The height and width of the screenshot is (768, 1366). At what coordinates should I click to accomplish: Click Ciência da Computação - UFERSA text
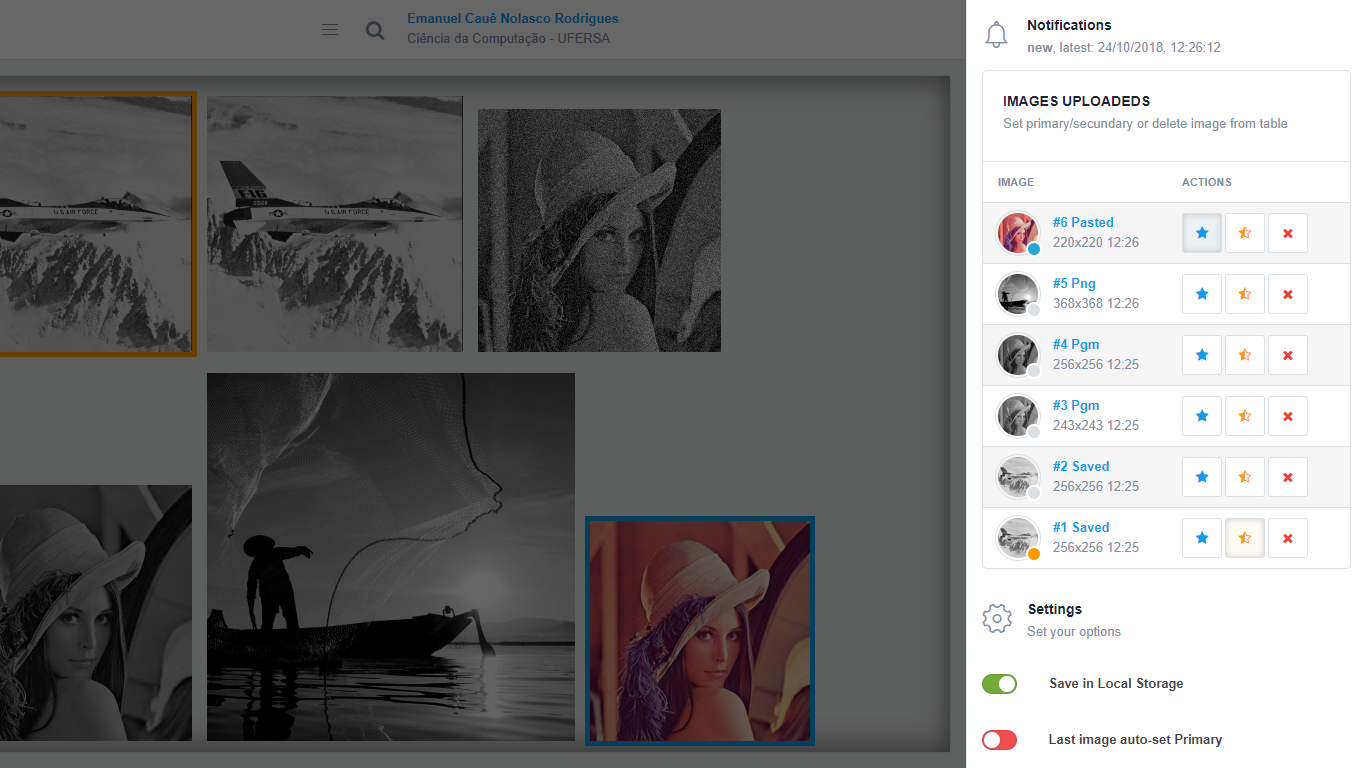pos(508,40)
